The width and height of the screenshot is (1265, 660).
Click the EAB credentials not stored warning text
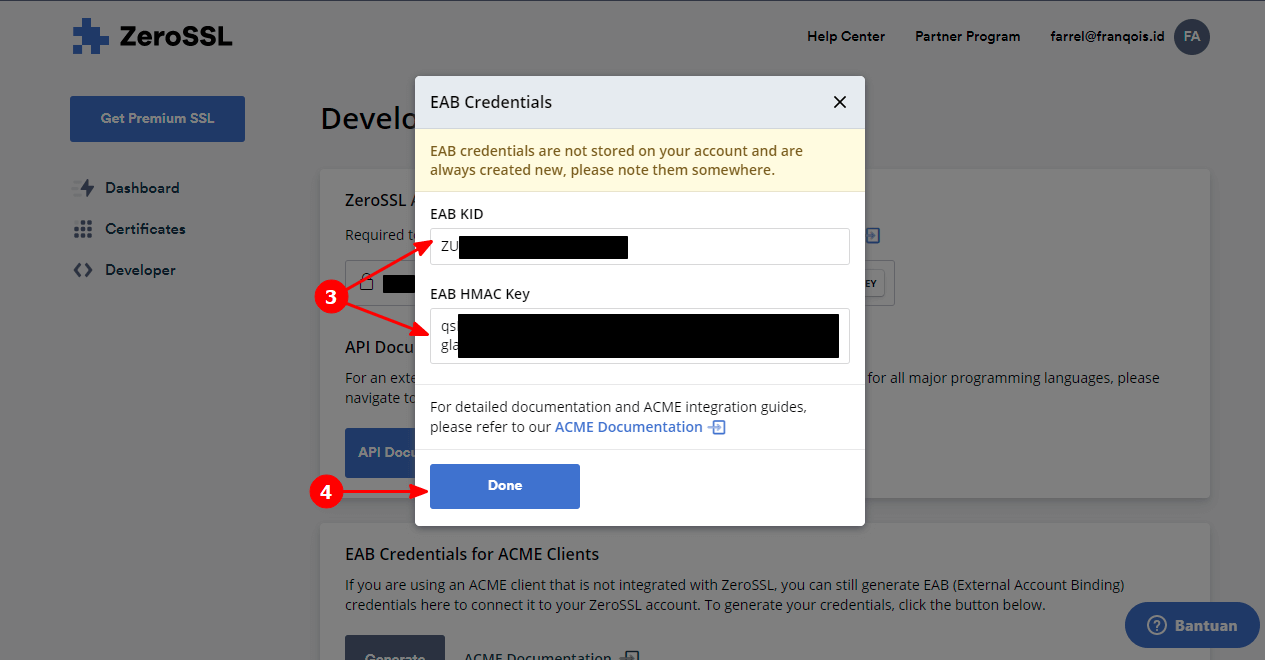(616, 160)
